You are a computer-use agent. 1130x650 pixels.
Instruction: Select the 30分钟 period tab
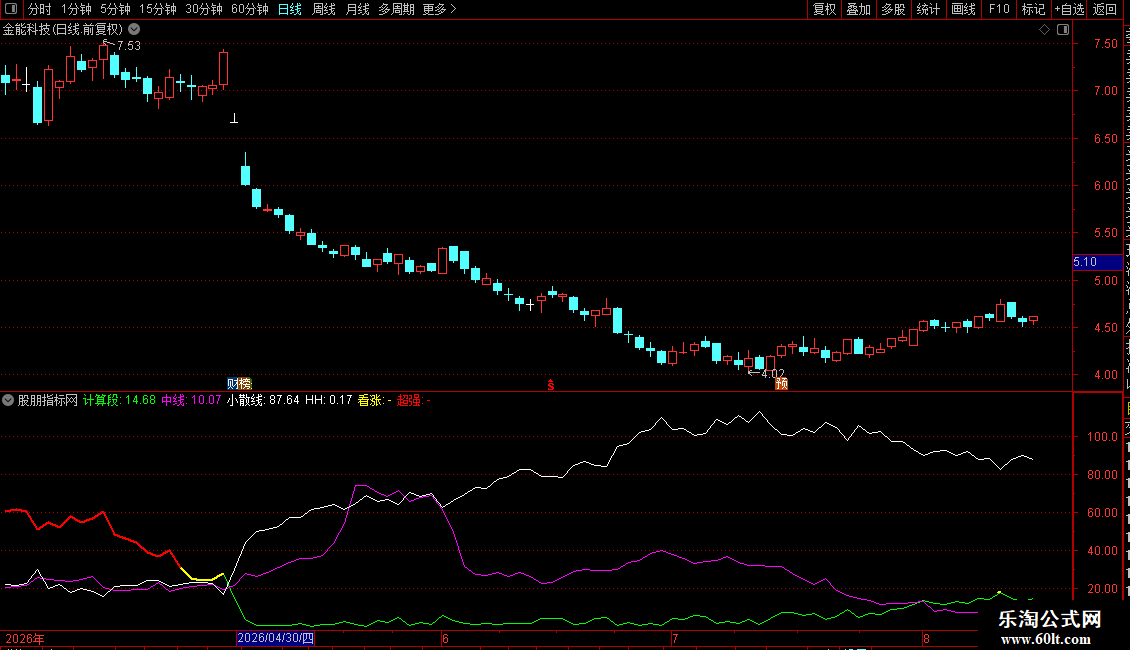click(x=204, y=9)
